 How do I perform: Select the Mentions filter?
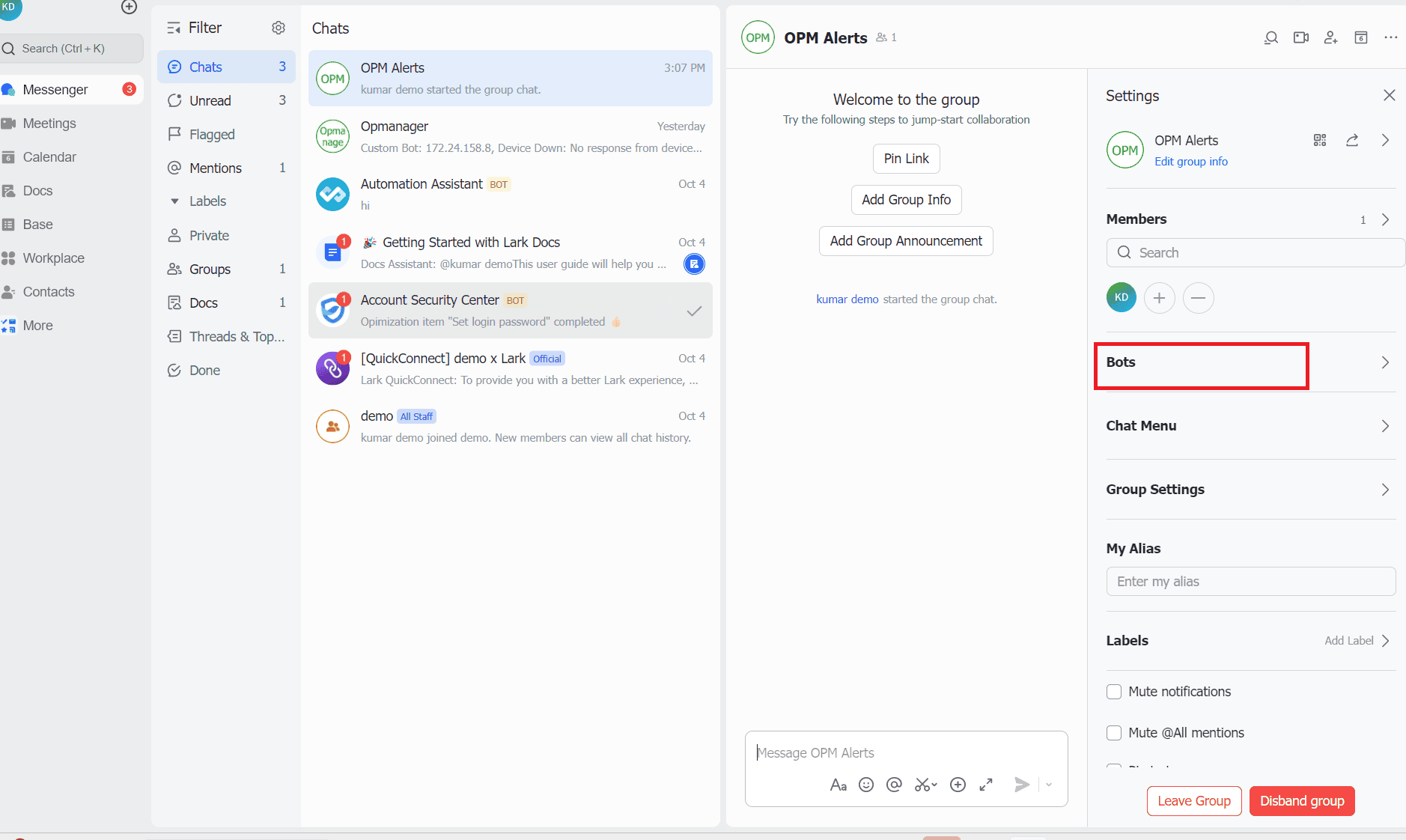click(x=226, y=168)
